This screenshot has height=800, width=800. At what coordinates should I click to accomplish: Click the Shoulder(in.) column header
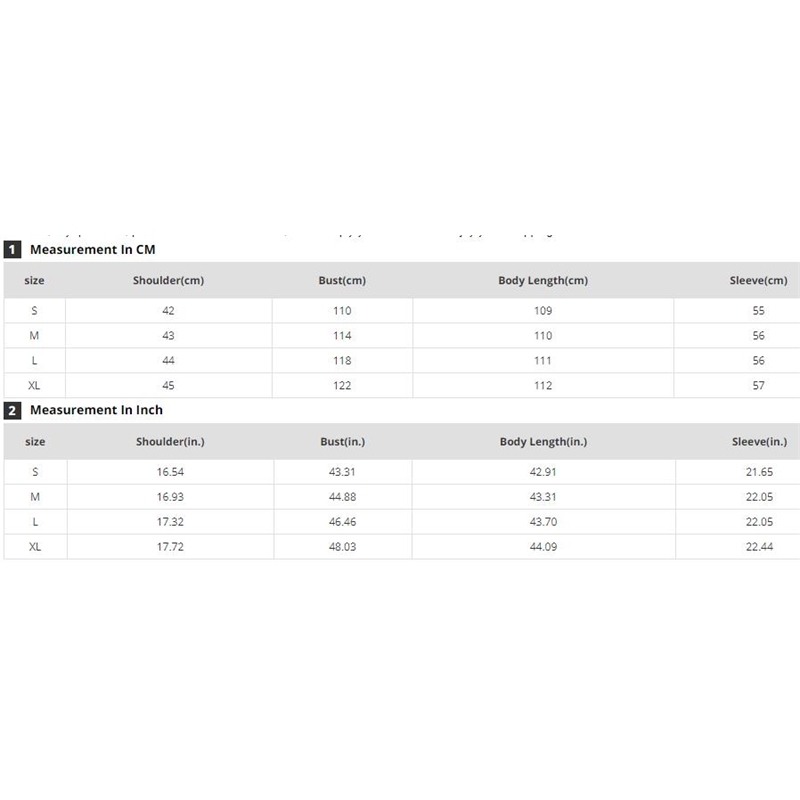(x=170, y=441)
